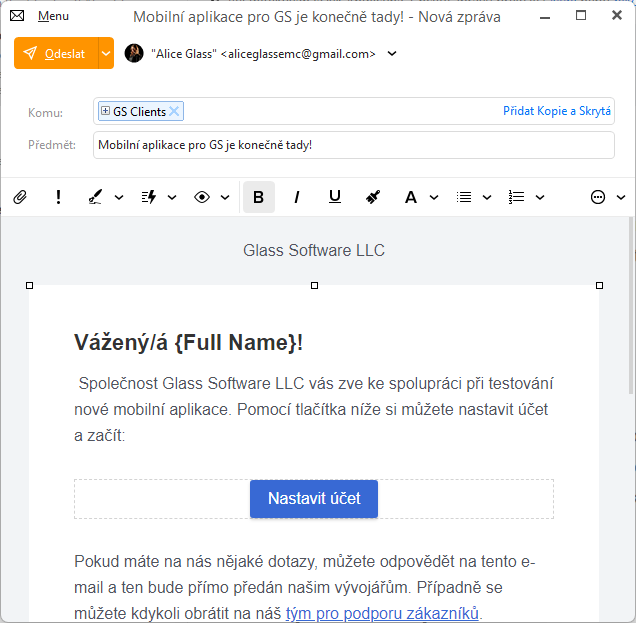Send the message with Odeslat
636x623 pixels.
tap(56, 53)
